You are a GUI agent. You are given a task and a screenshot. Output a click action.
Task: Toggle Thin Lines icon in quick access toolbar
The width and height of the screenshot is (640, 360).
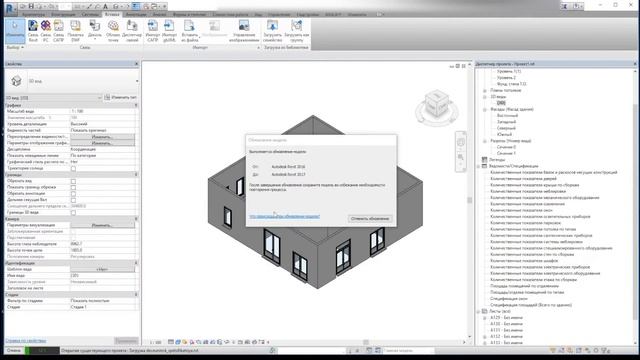136,6
